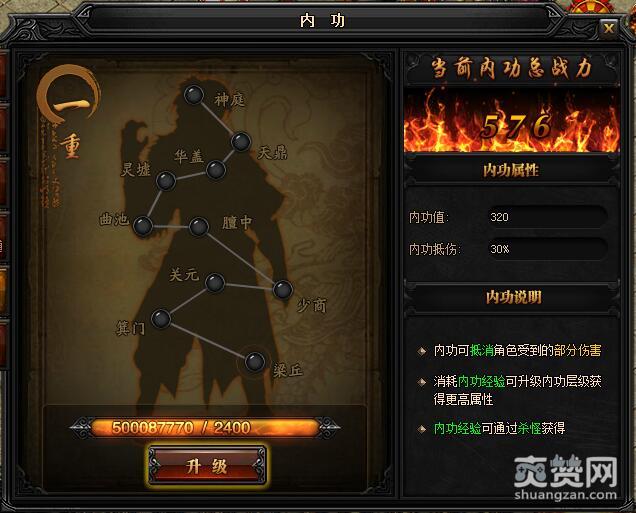Viewport: 636px width, 513px height.
Task: Click the 内功属性 section header
Action: pos(511,170)
